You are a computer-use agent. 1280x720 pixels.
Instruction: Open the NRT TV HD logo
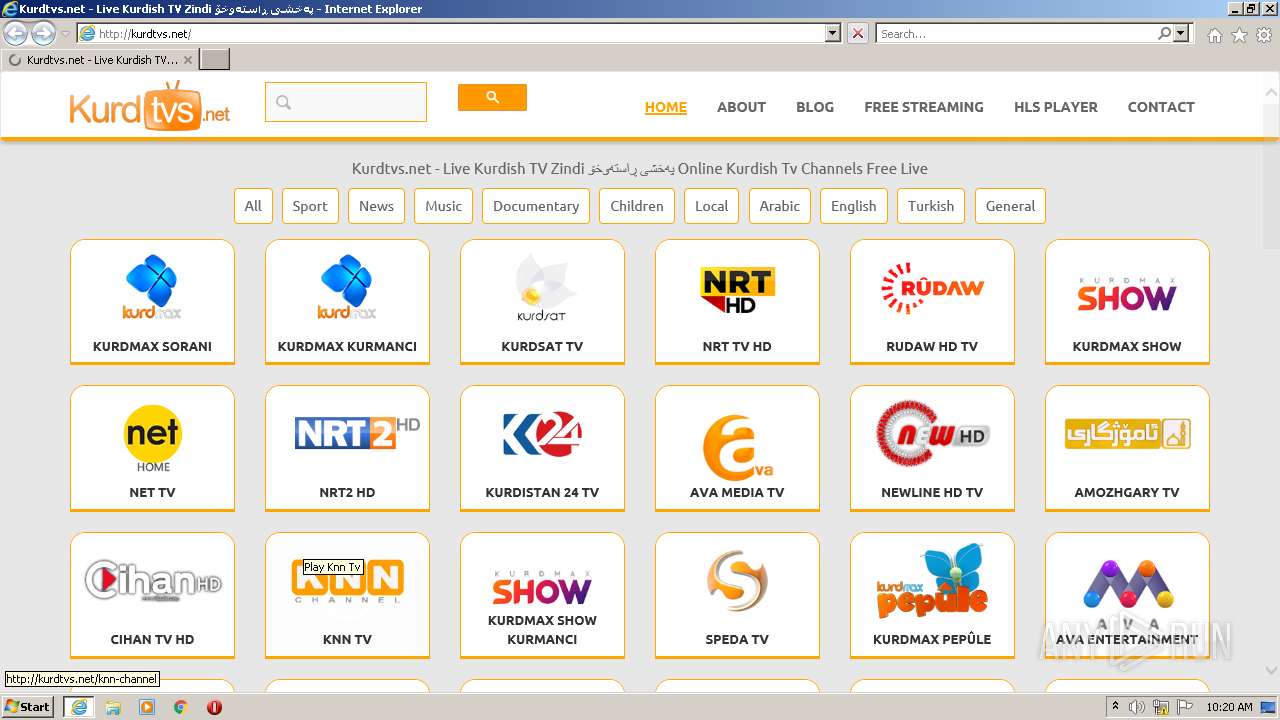click(737, 290)
